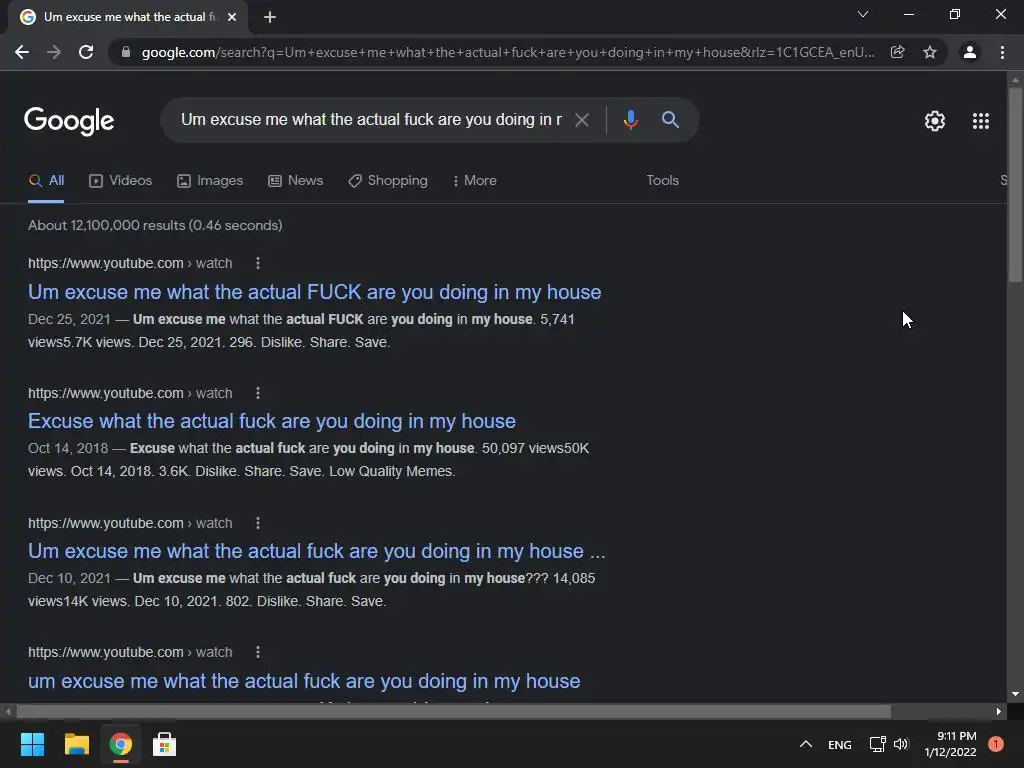1024x768 pixels.
Task: Switch to the Shopping results tab
Action: [x=387, y=181]
